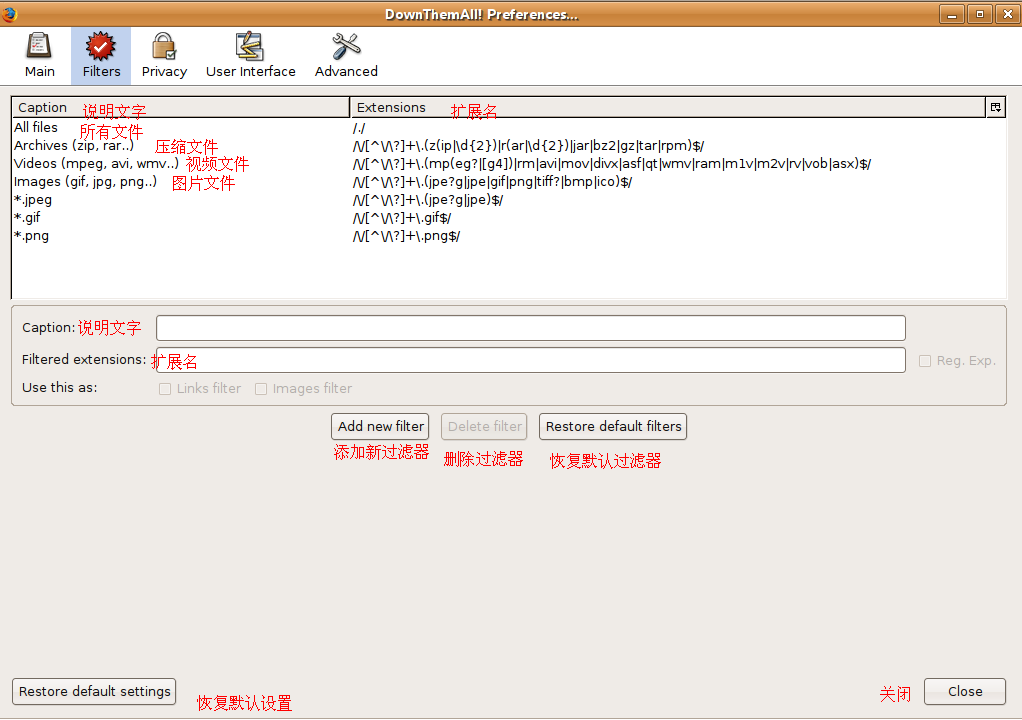Open the Main preferences pane icon
The image size is (1022, 720).
point(39,47)
